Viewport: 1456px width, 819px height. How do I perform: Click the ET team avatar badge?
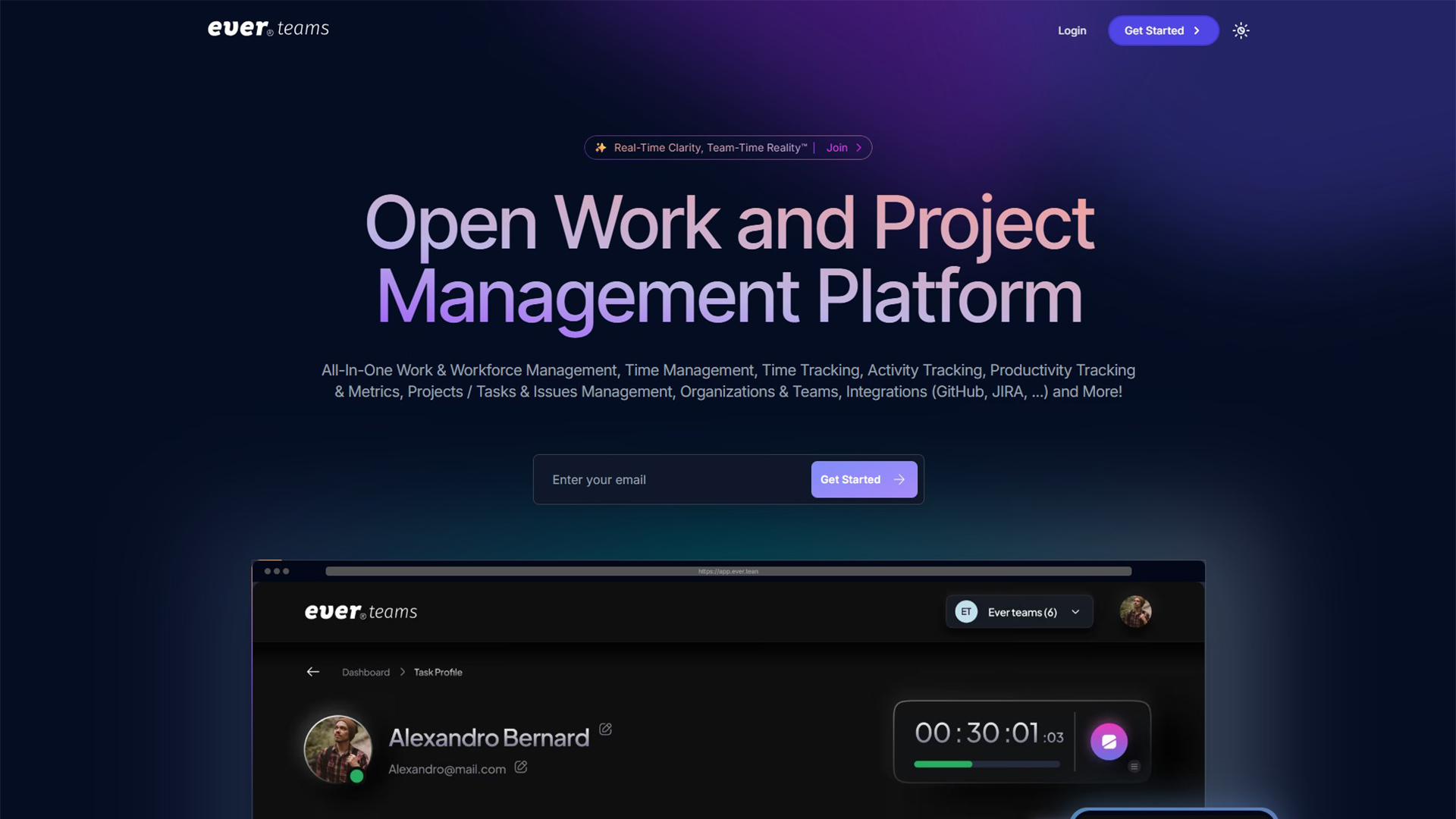[966, 612]
